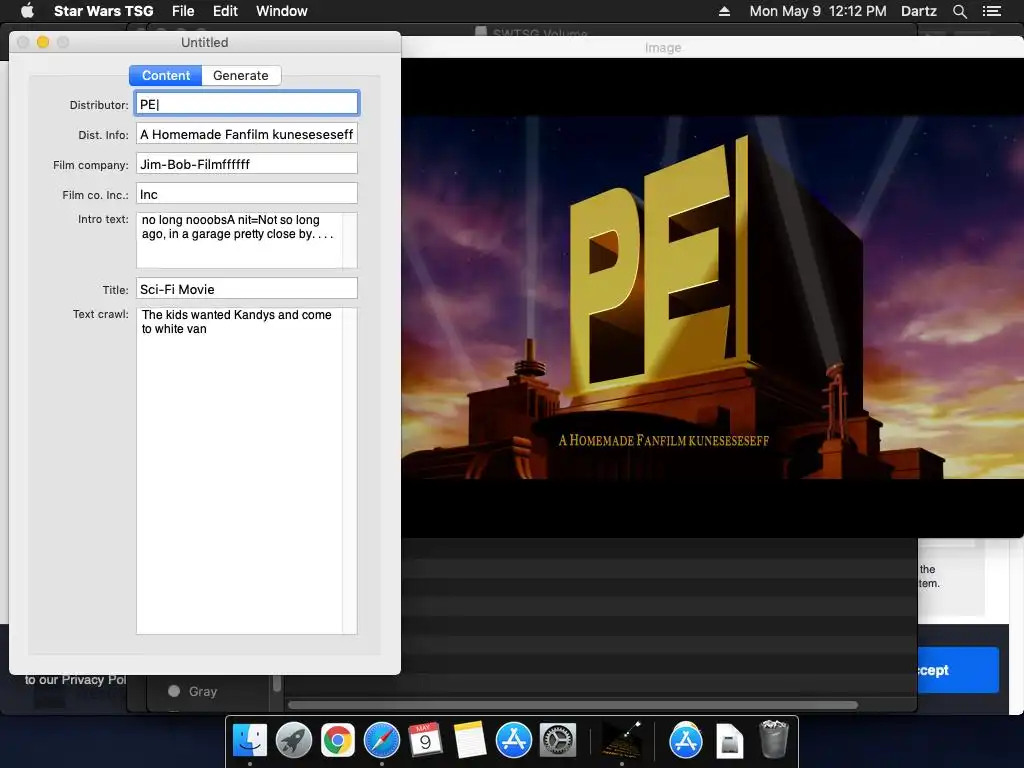The width and height of the screenshot is (1024, 768).
Task: Click the blue Accept button in background window
Action: click(x=957, y=670)
